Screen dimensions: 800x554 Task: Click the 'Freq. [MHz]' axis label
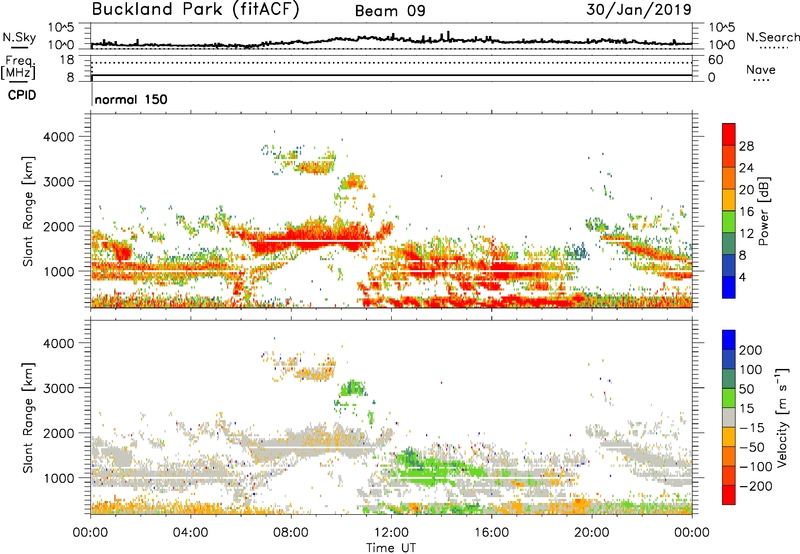click(x=18, y=67)
